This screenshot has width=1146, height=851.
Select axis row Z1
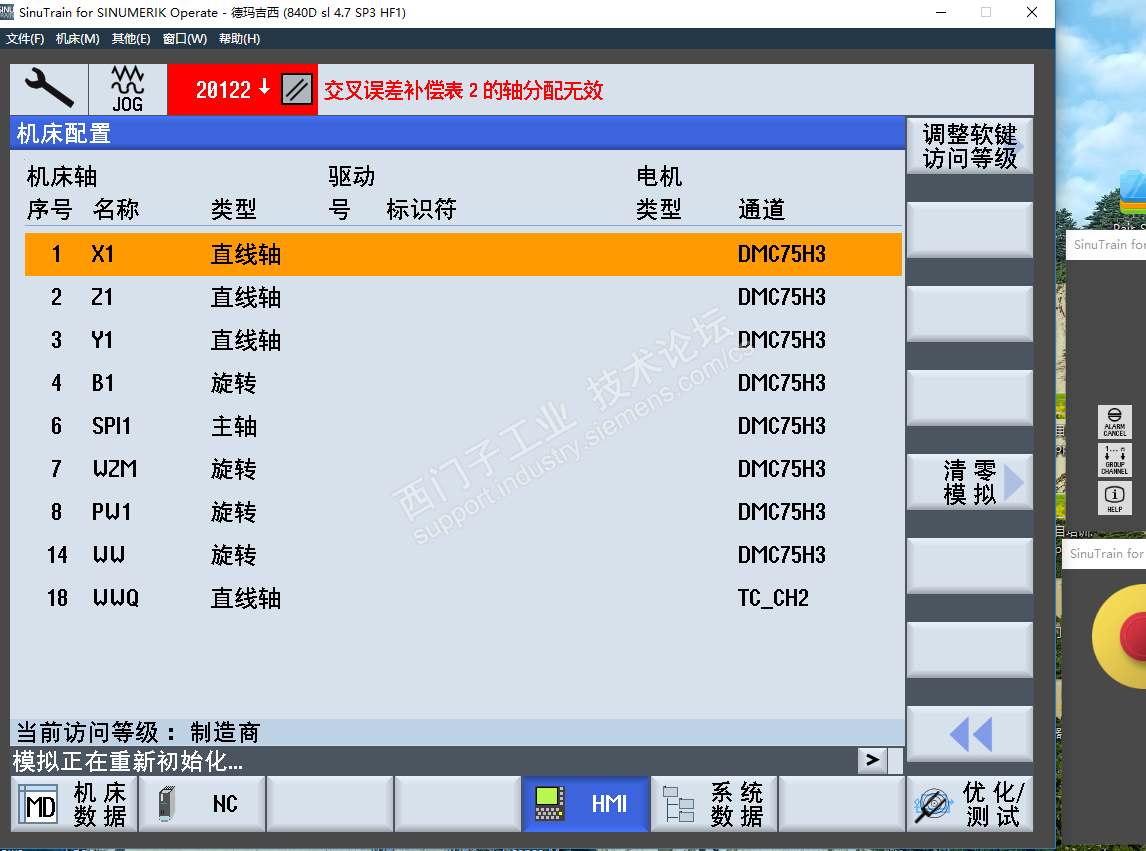click(463, 298)
